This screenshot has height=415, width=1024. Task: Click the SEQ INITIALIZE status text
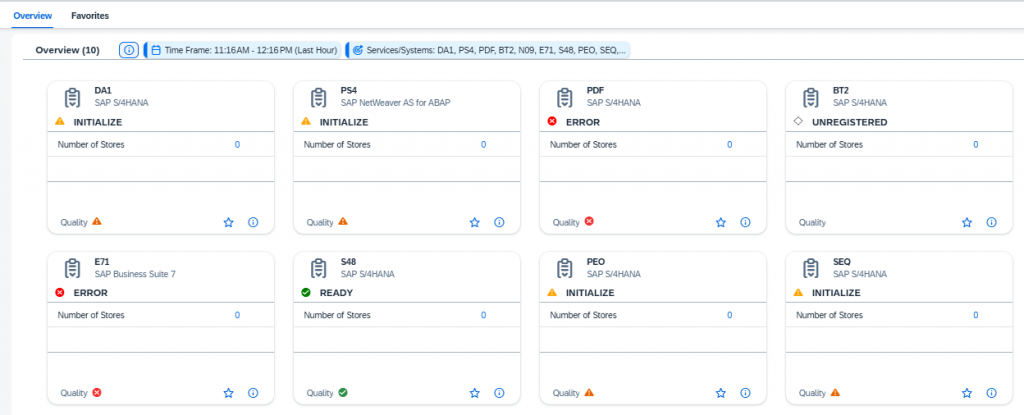click(837, 293)
